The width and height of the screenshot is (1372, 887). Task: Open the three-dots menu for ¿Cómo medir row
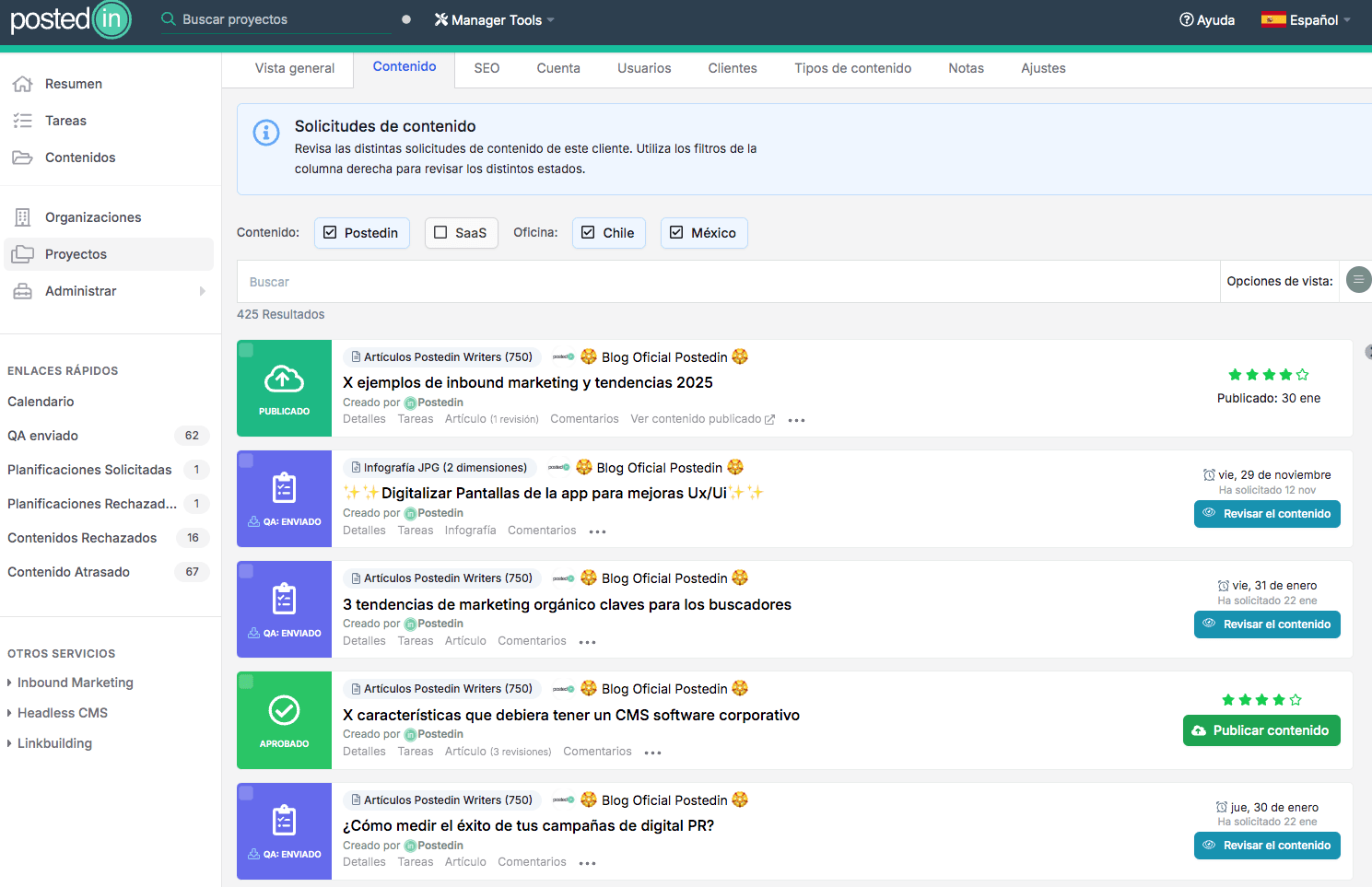(x=588, y=864)
